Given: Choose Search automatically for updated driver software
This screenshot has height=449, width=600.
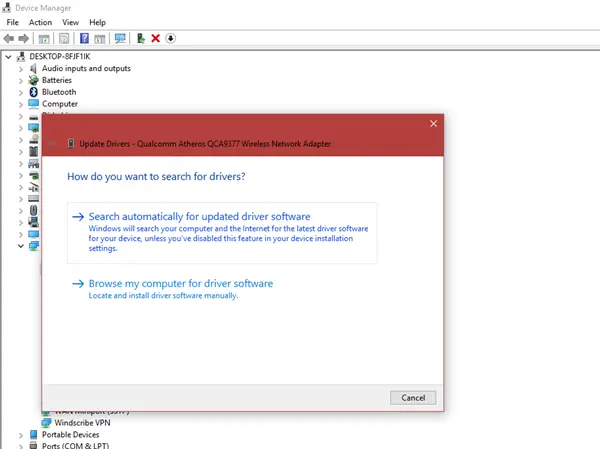Looking at the screenshot, I should (222, 233).
